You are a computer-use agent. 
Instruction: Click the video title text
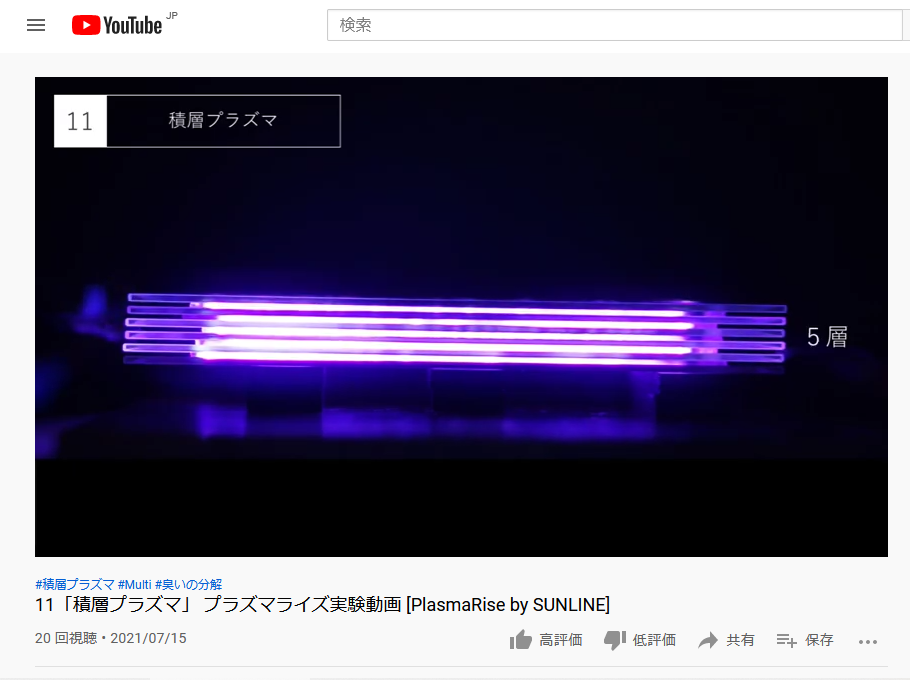(x=323, y=605)
